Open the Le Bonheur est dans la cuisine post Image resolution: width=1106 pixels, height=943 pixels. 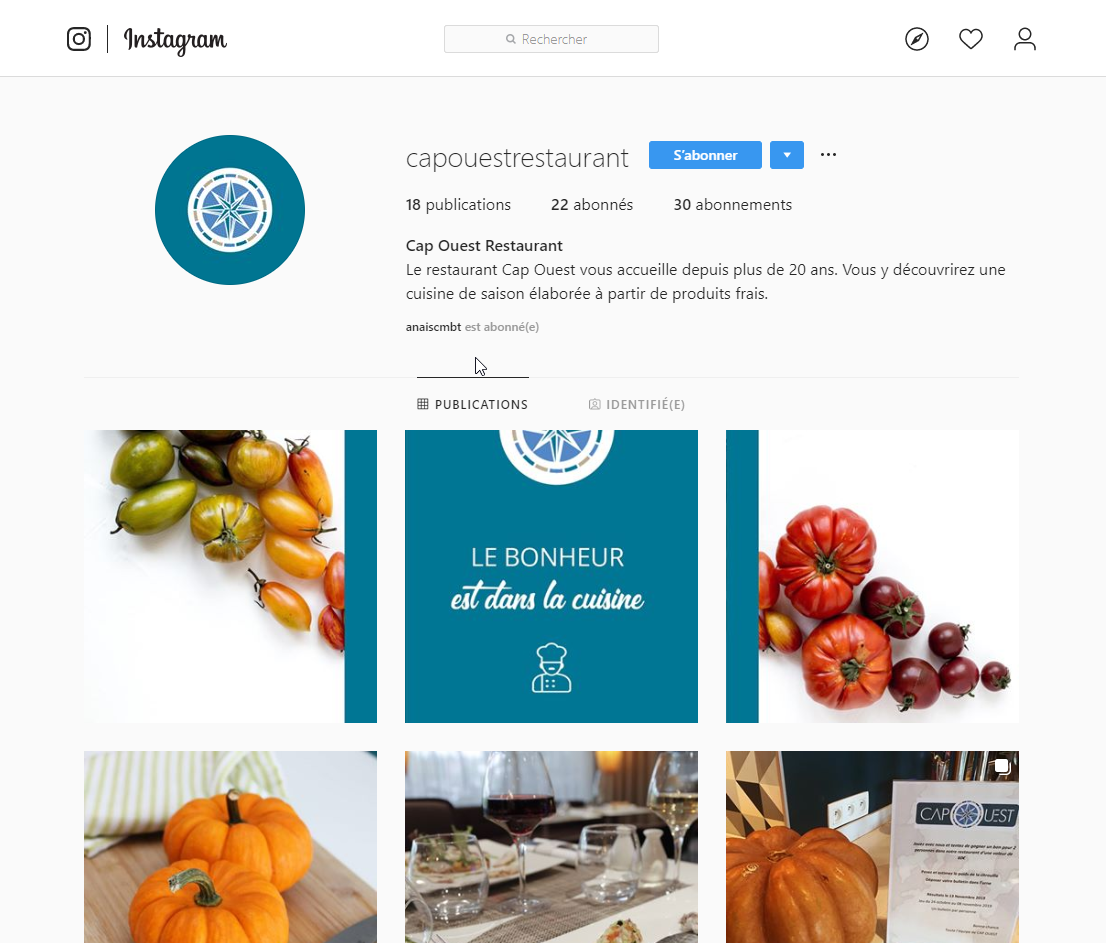tap(551, 576)
